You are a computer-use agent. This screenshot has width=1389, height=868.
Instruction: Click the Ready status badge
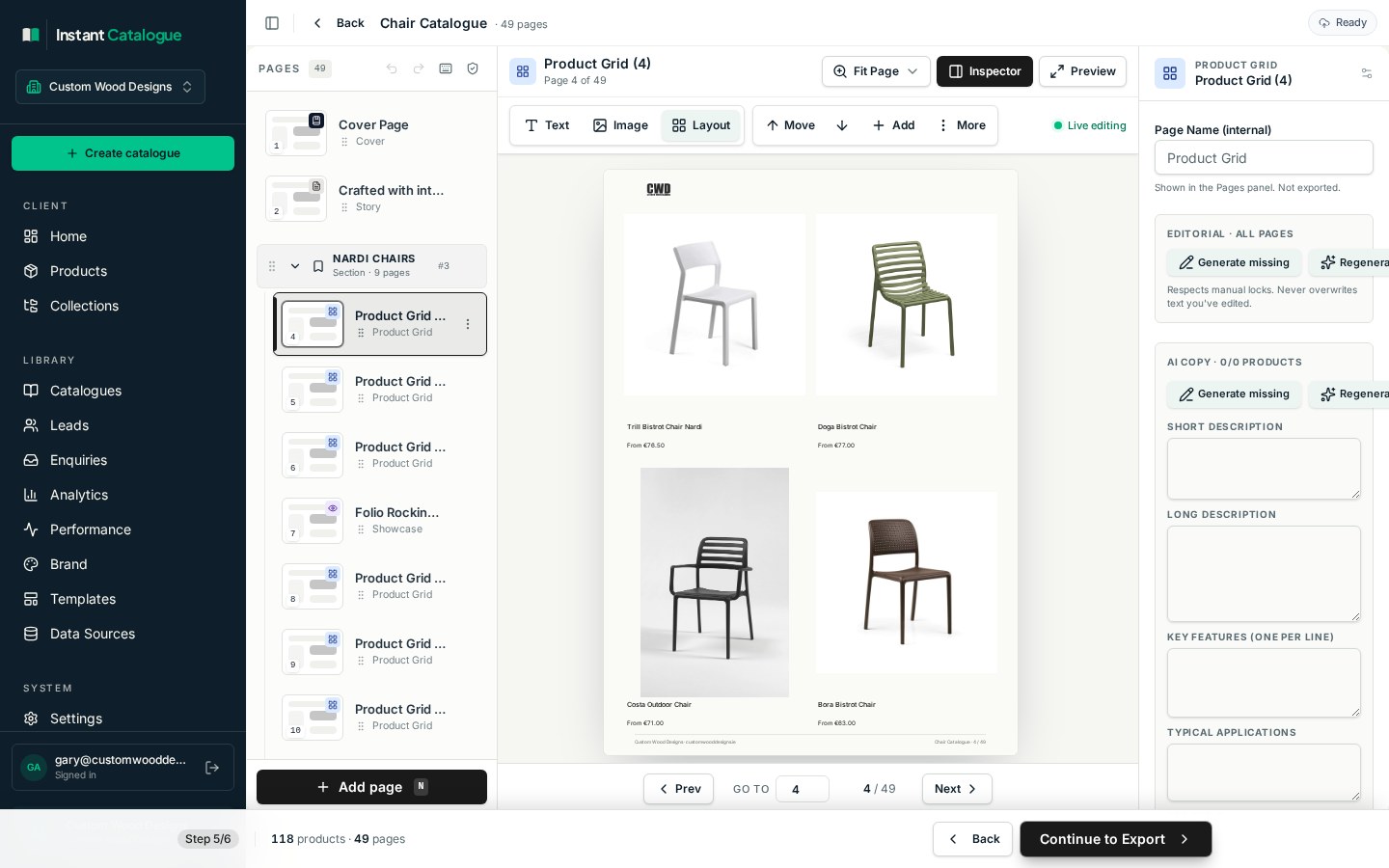pyautogui.click(x=1342, y=23)
